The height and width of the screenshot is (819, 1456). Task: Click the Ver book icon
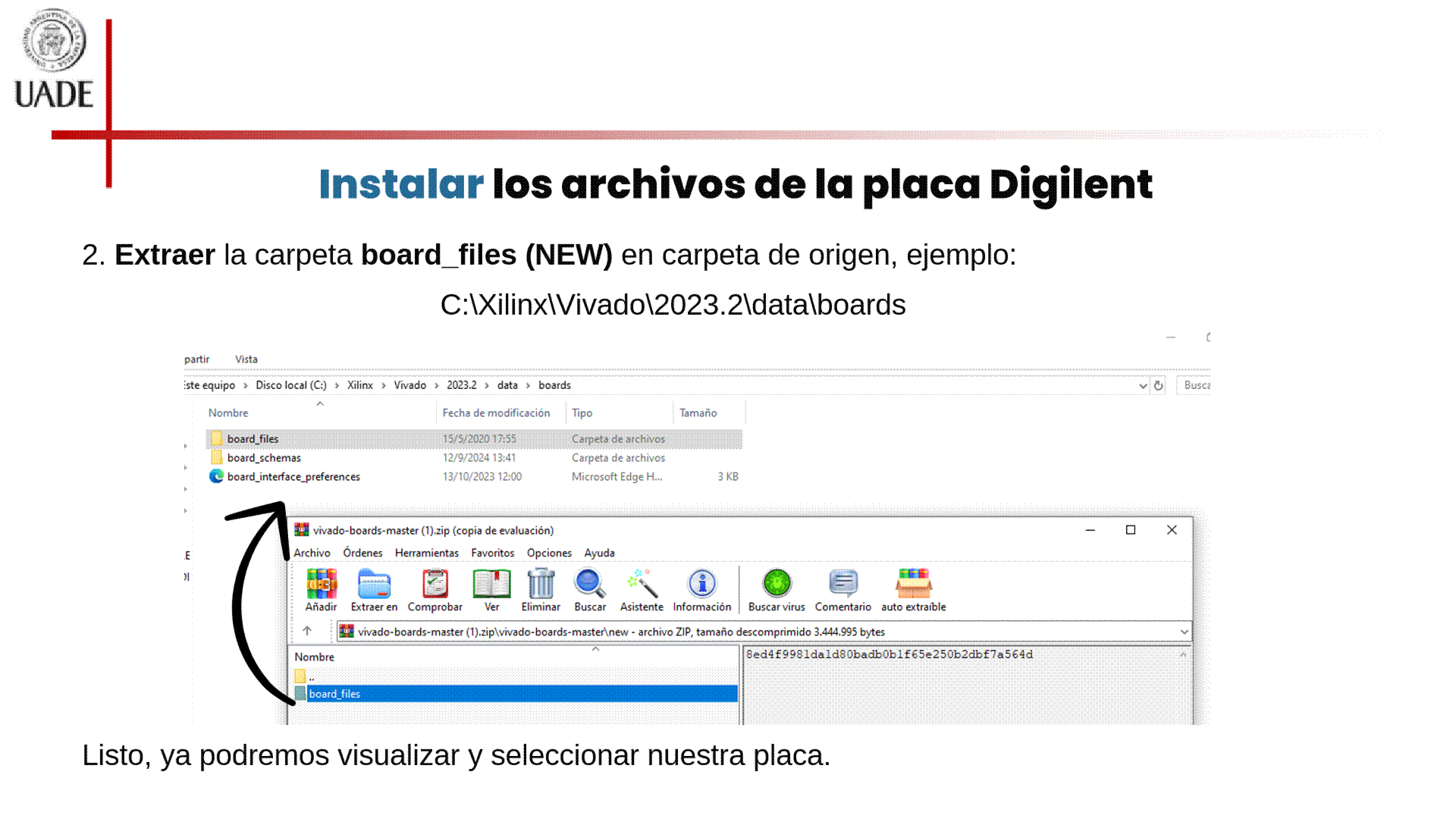pos(491,585)
